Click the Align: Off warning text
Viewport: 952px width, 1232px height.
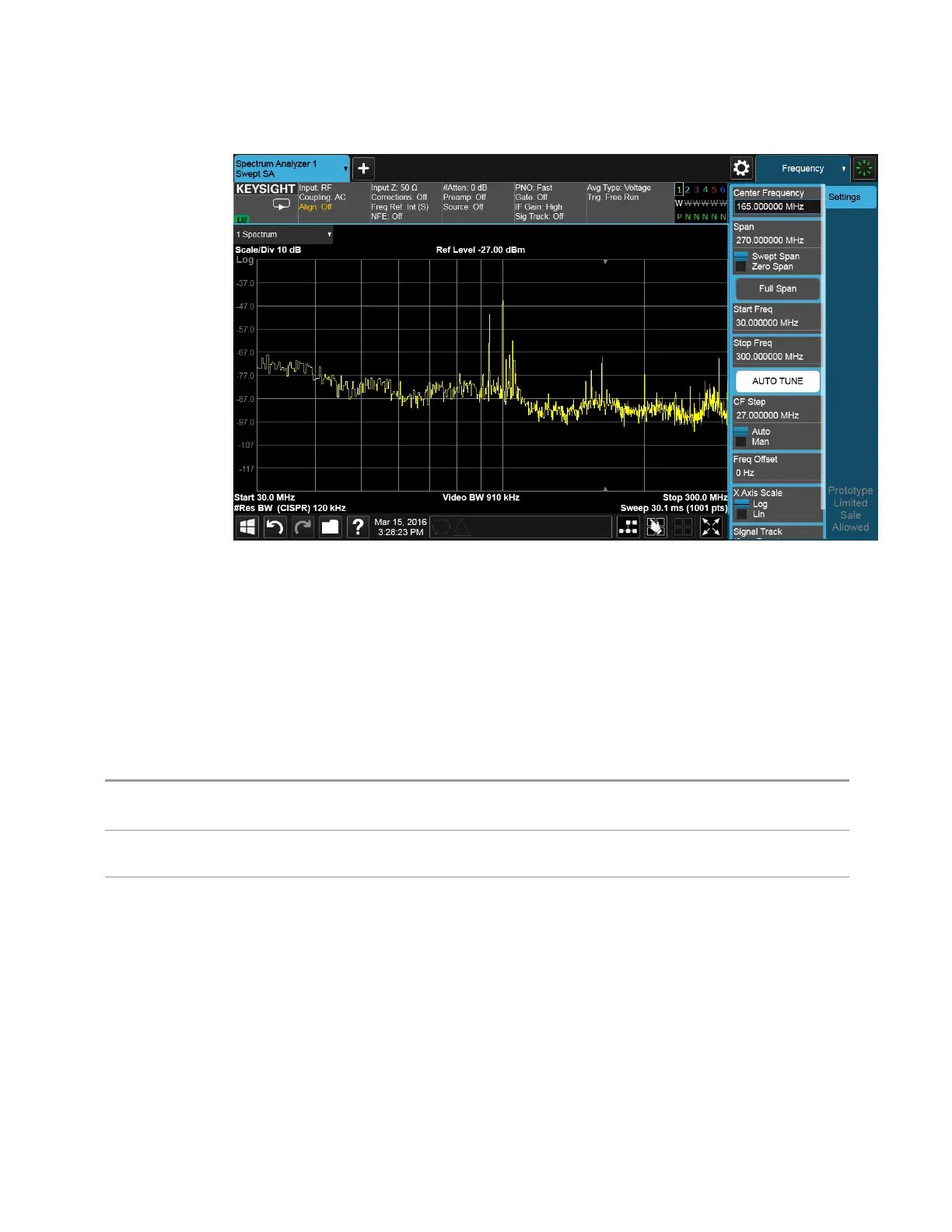point(316,207)
